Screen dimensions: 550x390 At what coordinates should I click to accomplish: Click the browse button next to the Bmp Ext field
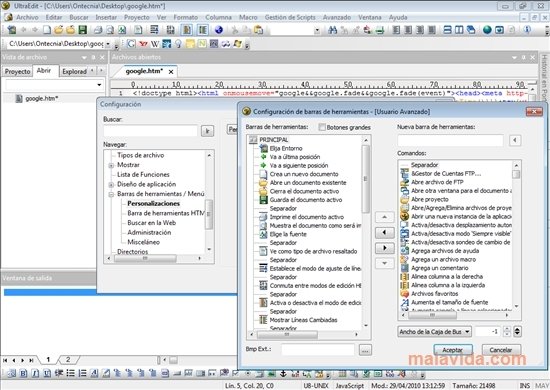365,350
